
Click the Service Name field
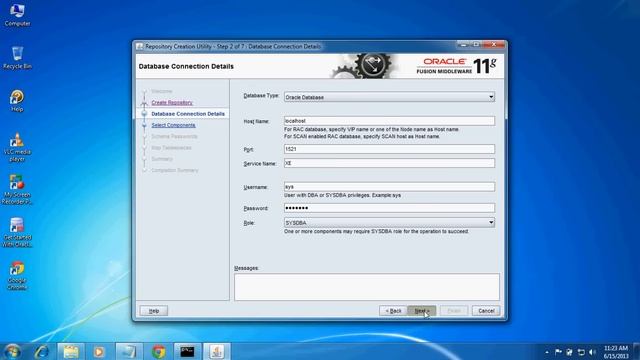click(389, 163)
